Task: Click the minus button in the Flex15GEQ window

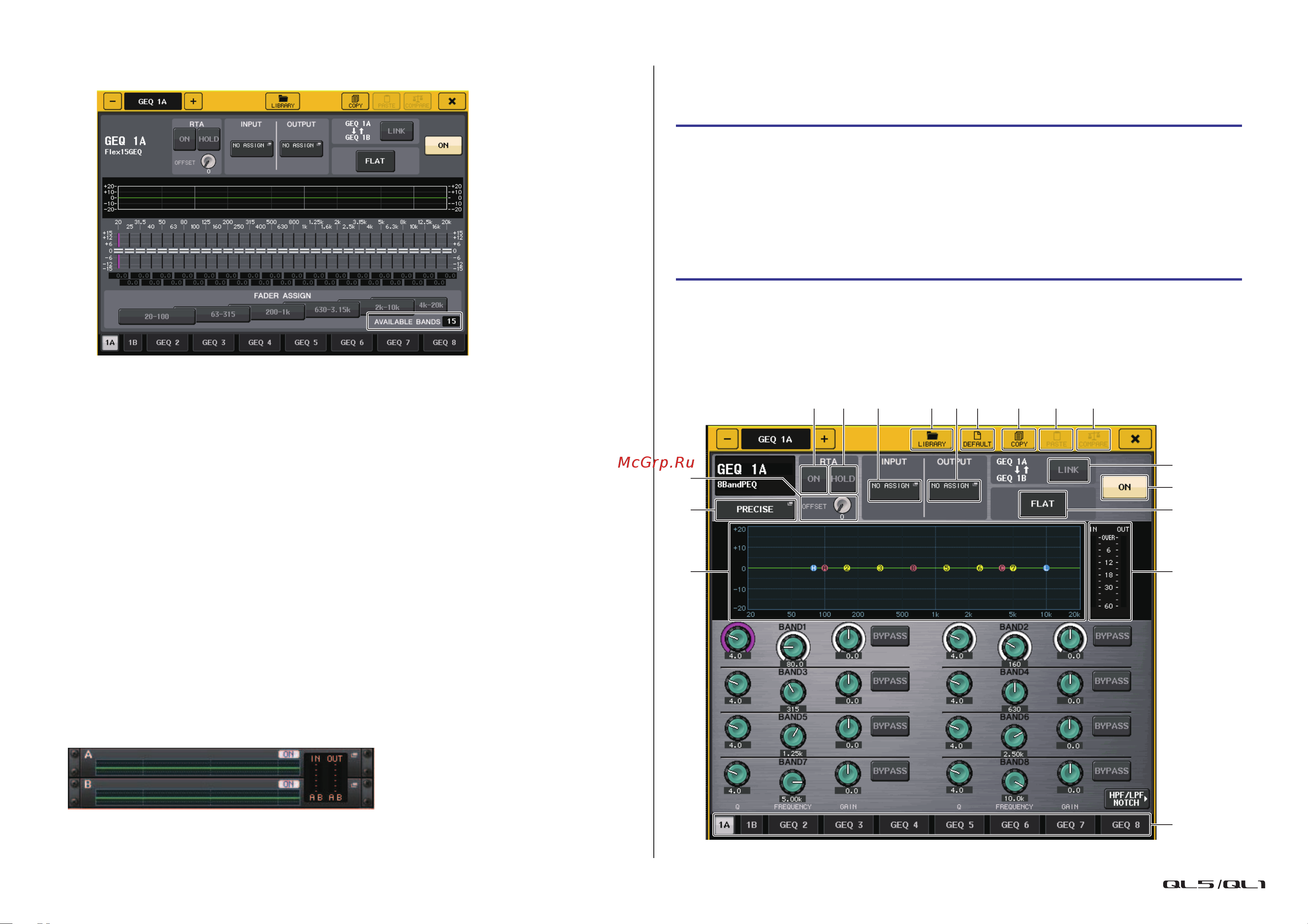Action: tap(112, 101)
